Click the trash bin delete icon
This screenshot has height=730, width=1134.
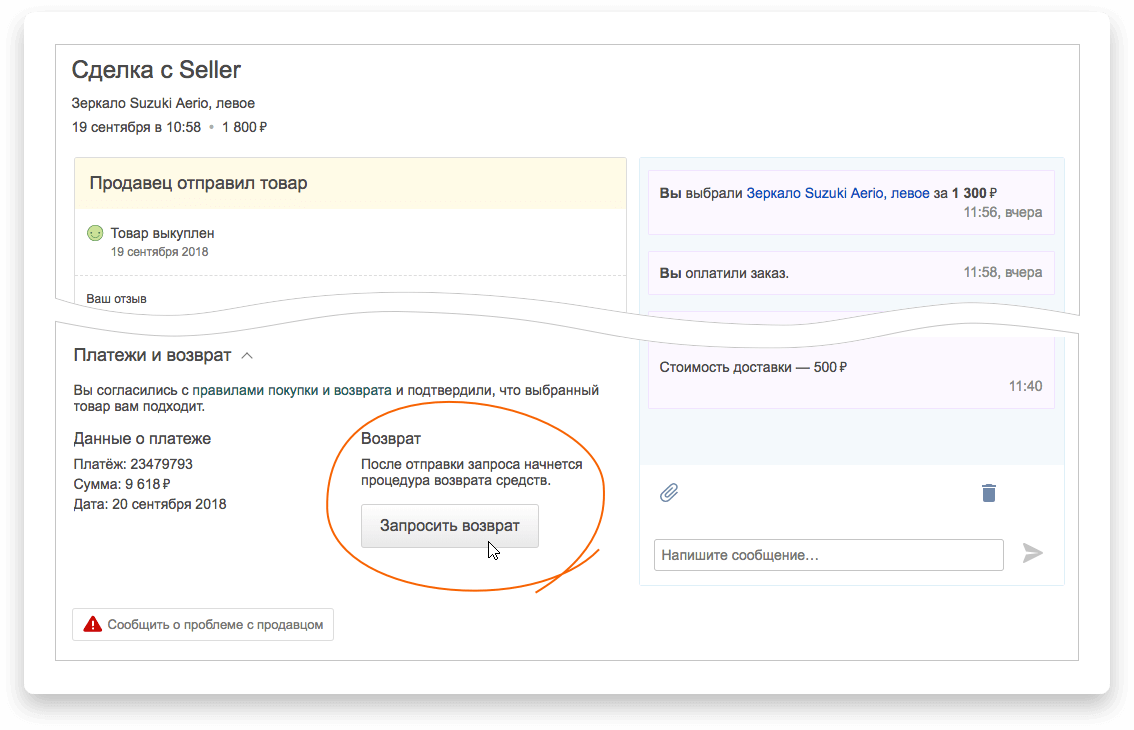pos(988,492)
